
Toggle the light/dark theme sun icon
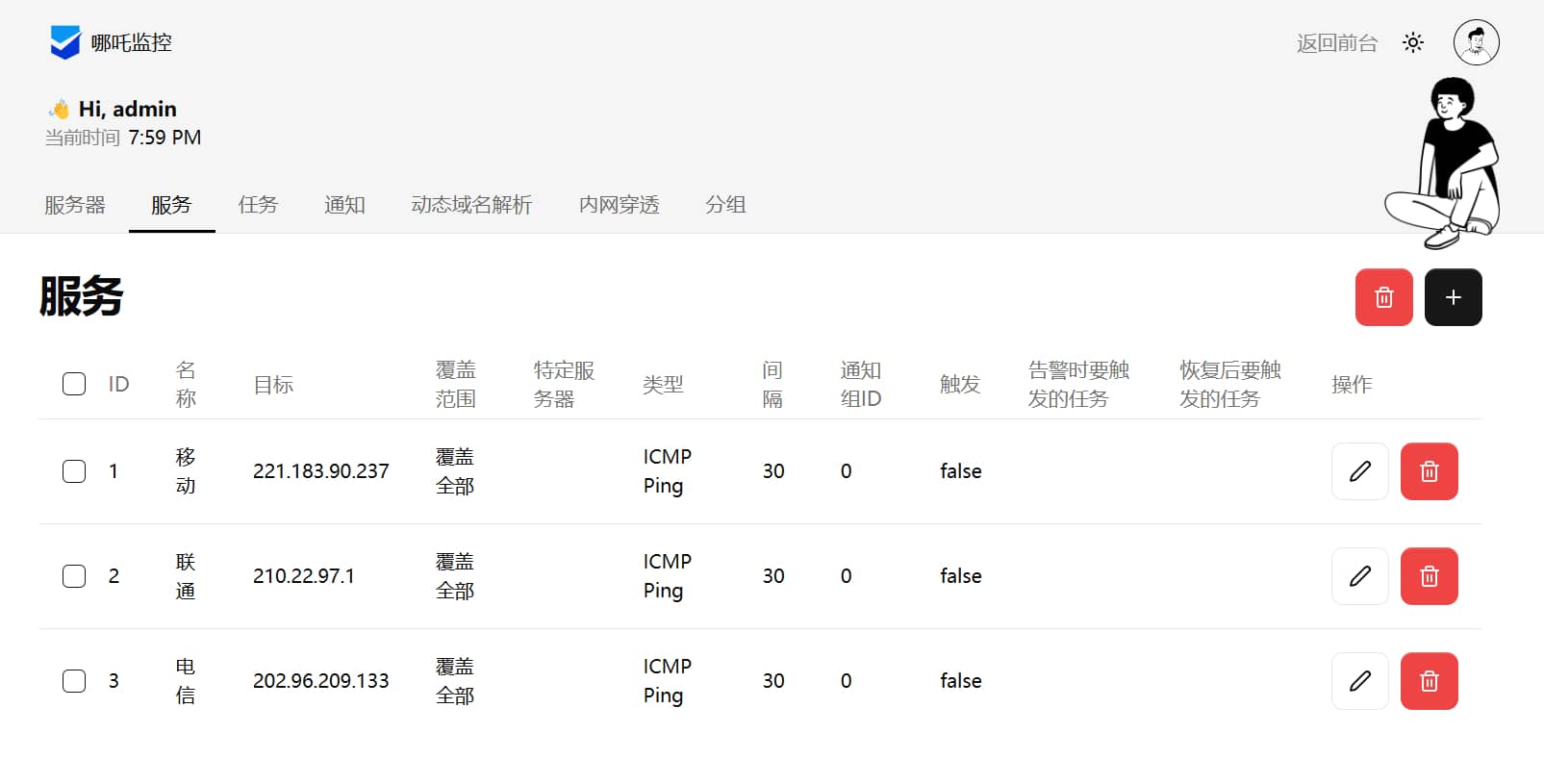click(x=1413, y=42)
